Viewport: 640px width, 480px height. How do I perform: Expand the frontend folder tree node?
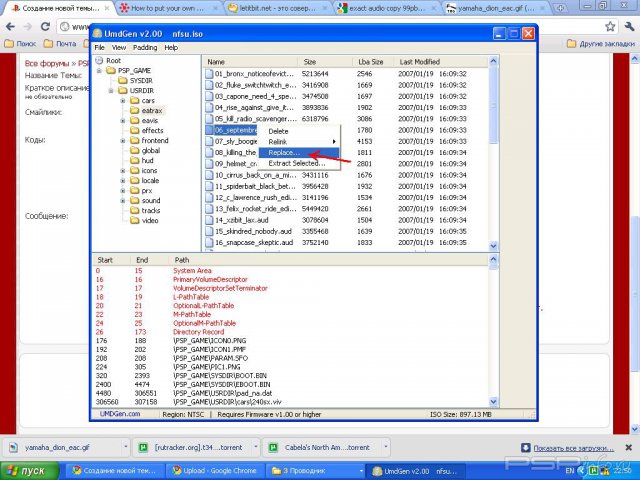(x=121, y=141)
